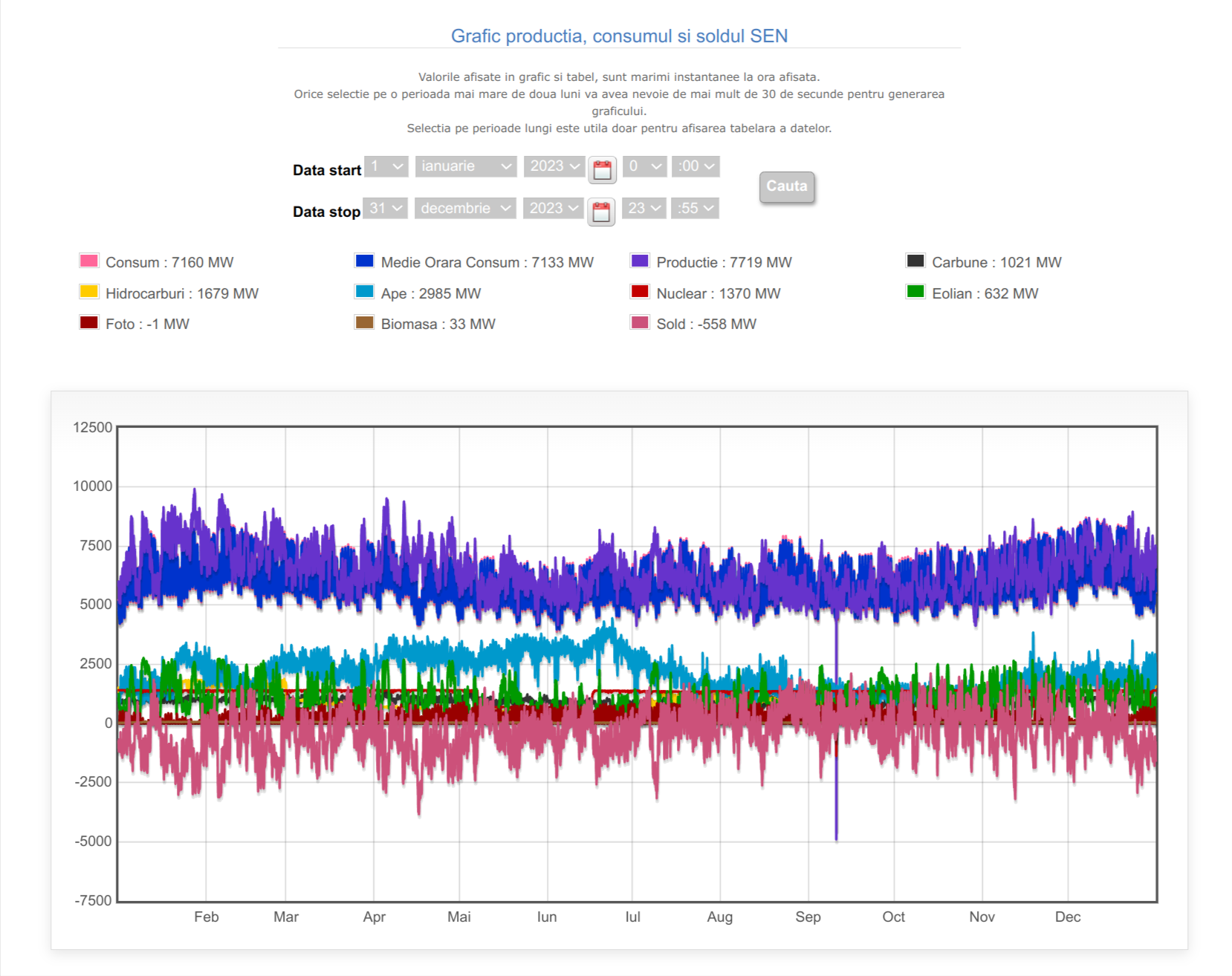Click the green Eolian legend swatch
The image size is (1232, 976).
point(915,292)
